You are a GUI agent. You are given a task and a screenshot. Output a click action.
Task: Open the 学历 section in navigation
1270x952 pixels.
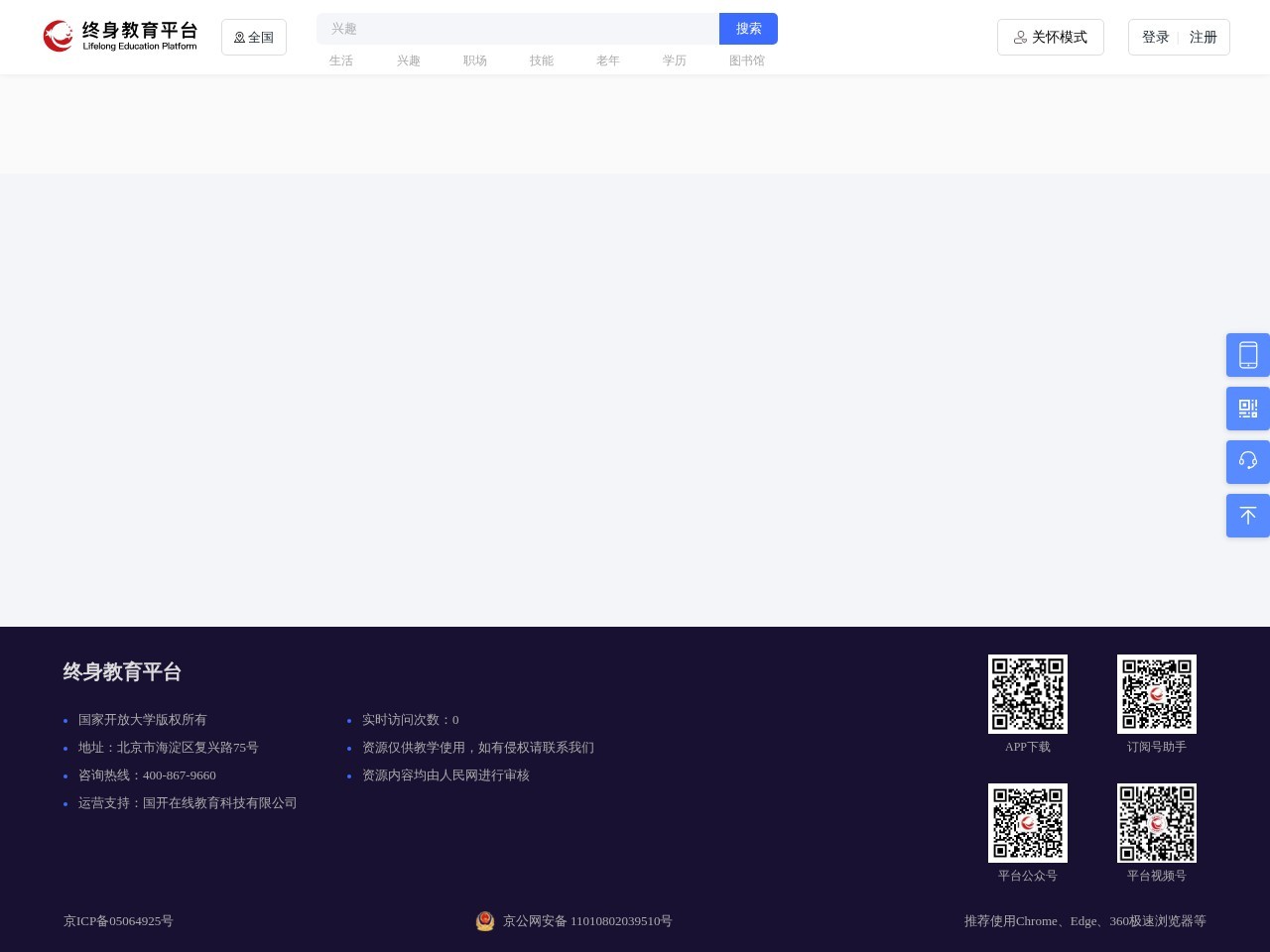[x=674, y=60]
